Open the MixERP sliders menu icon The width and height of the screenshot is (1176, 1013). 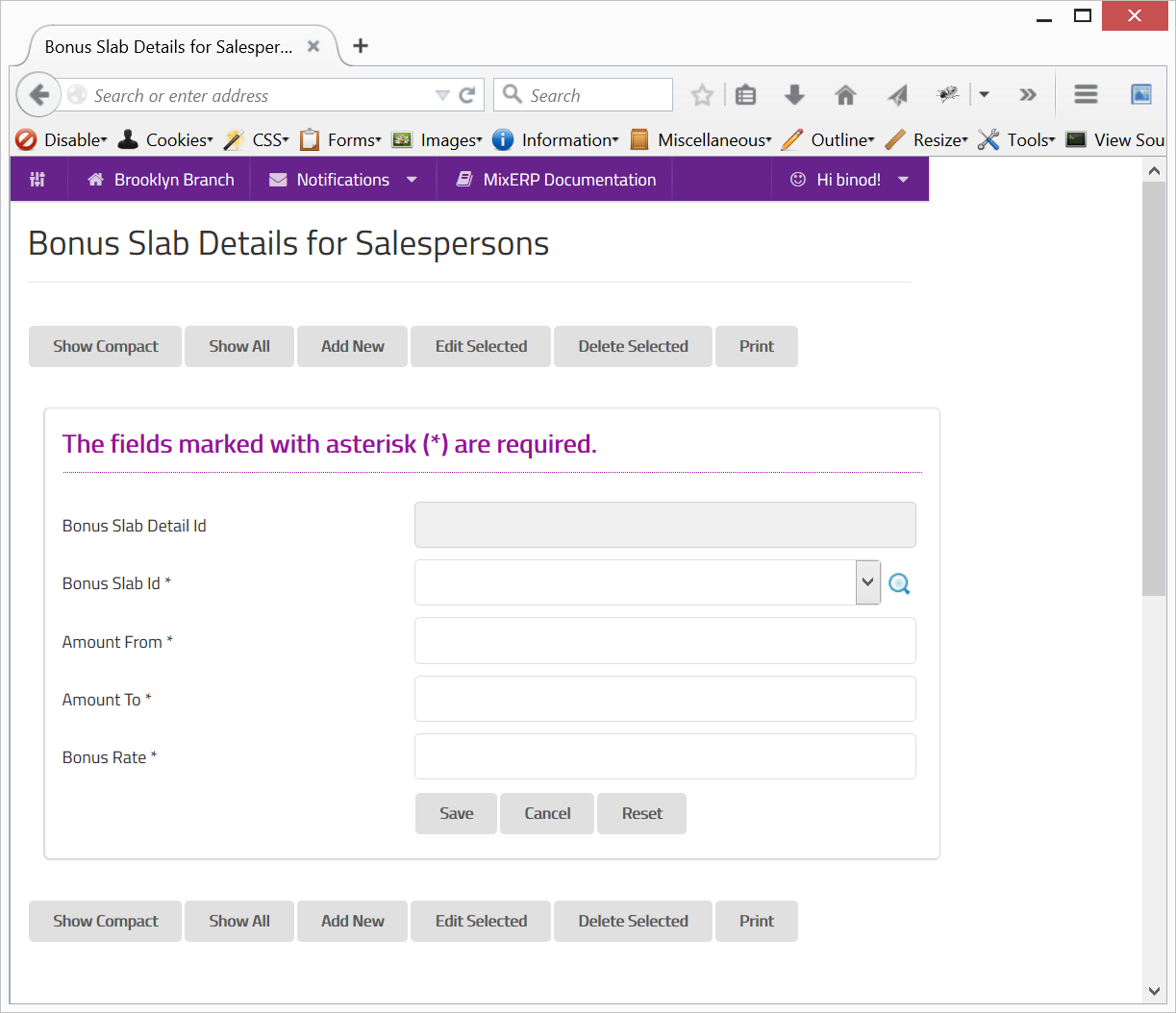pyautogui.click(x=38, y=180)
